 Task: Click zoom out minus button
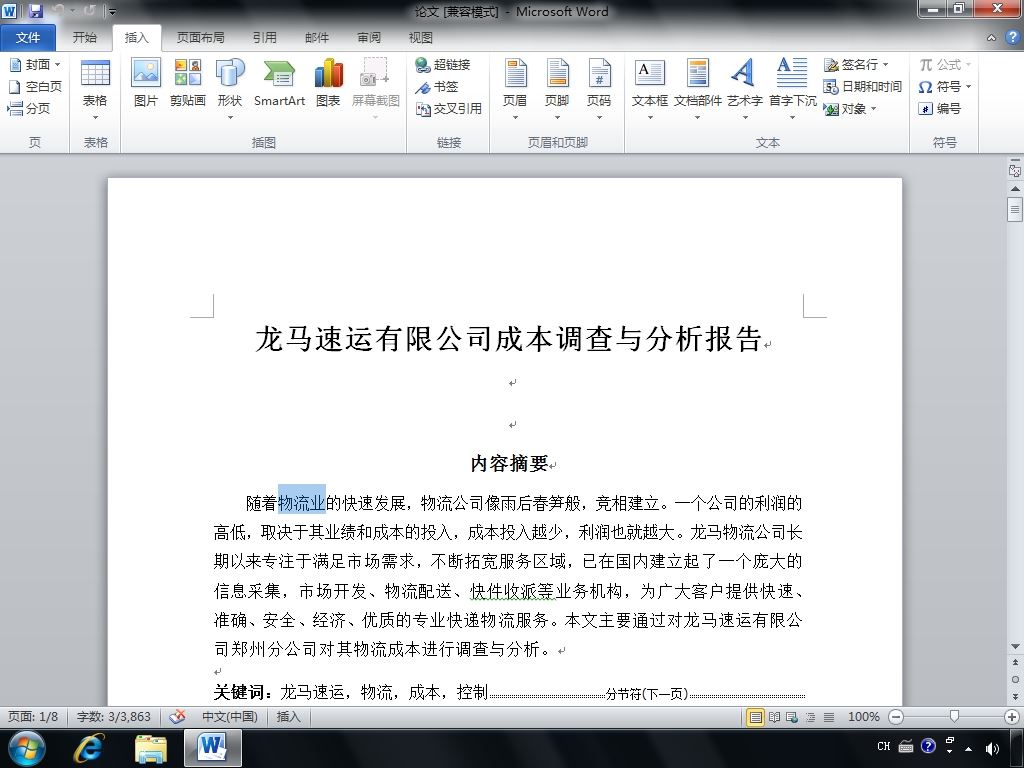(x=896, y=717)
